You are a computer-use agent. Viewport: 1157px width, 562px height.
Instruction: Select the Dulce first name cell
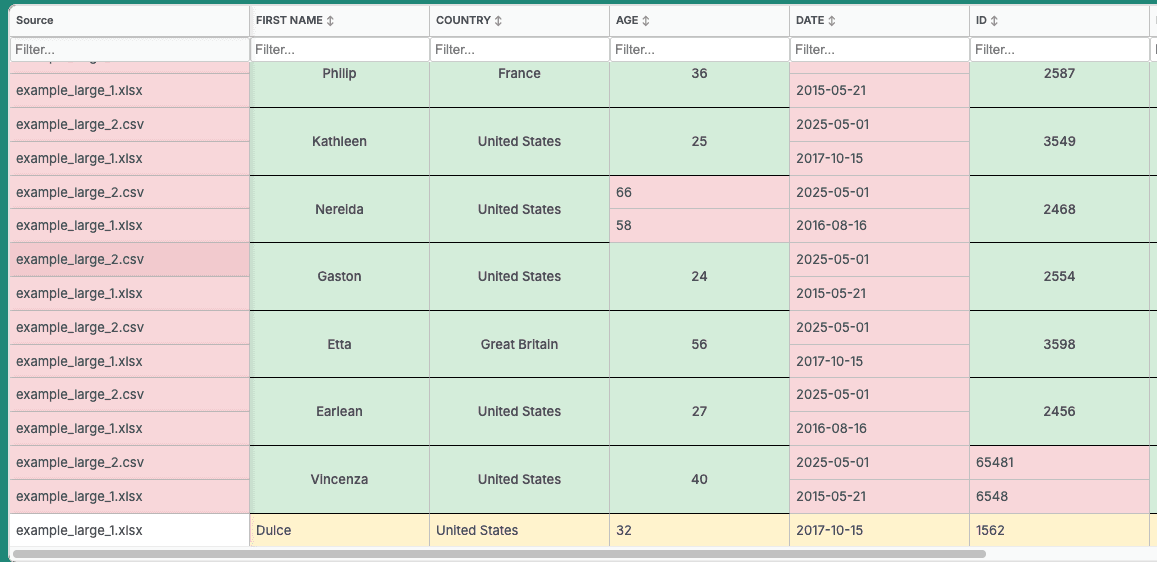(339, 530)
